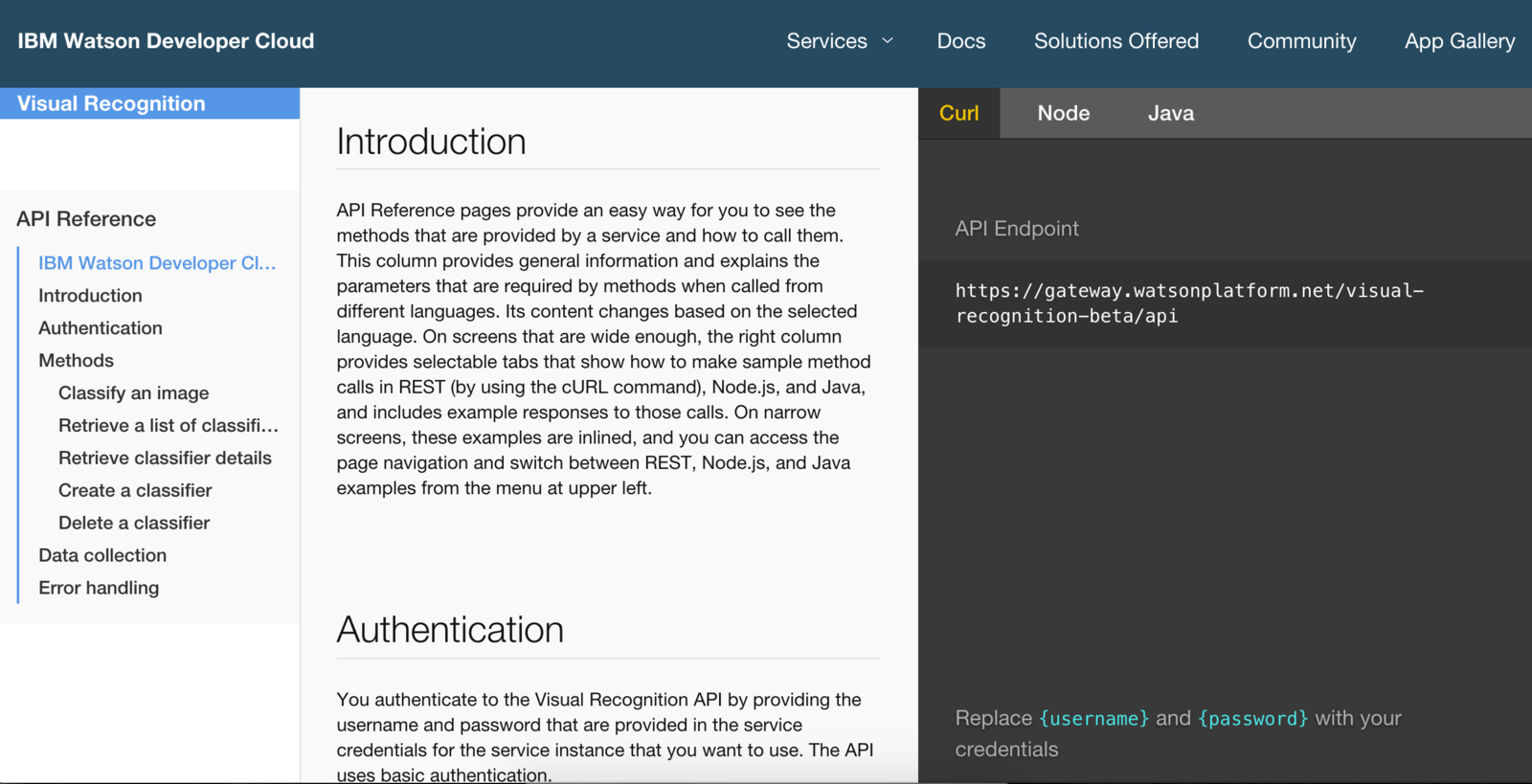Open Retrieve a list of classifi... entry
This screenshot has width=1532, height=784.
(169, 425)
